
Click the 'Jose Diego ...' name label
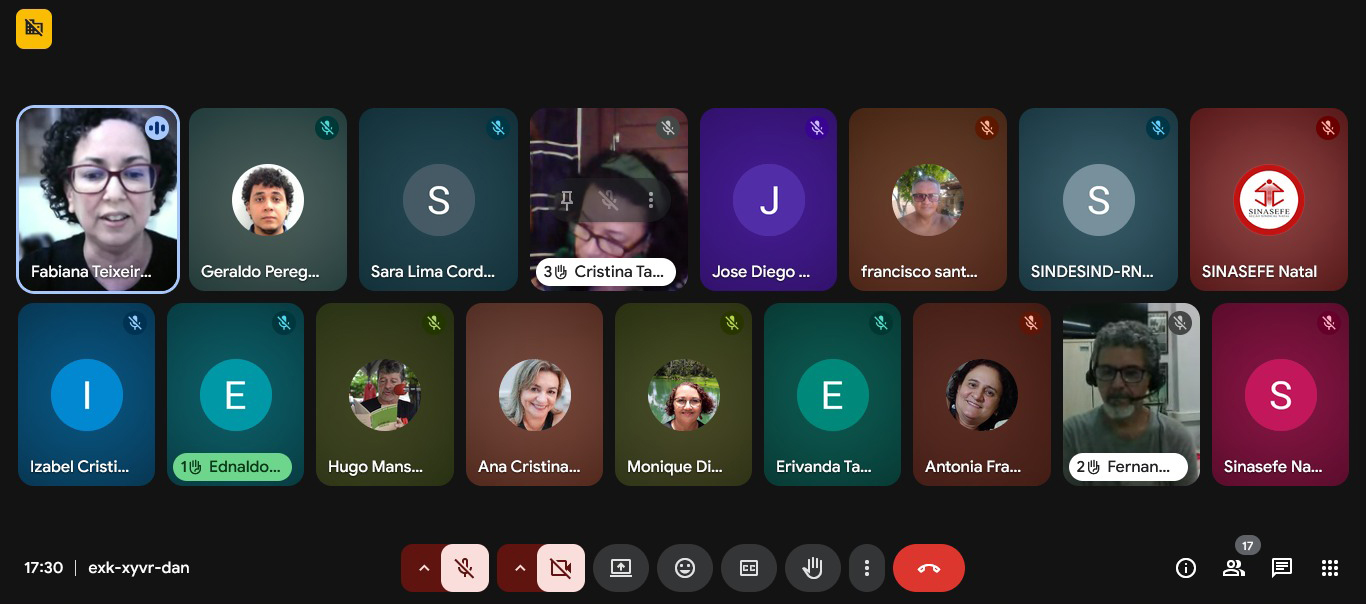[761, 272]
